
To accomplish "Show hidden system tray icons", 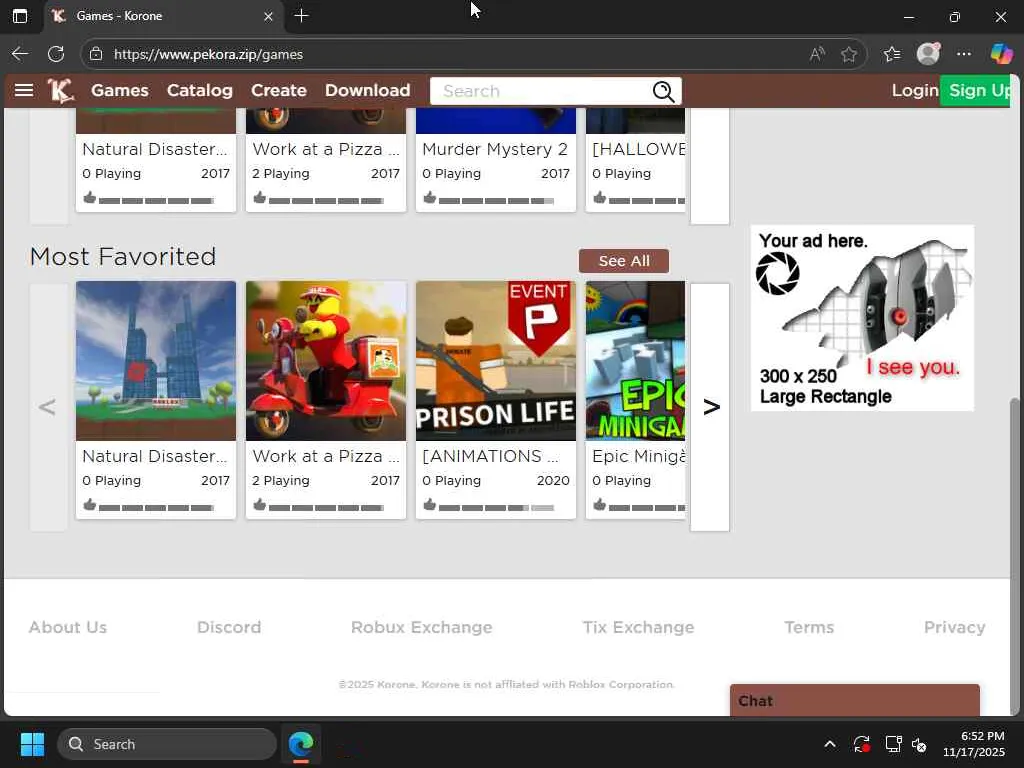I will [829, 744].
